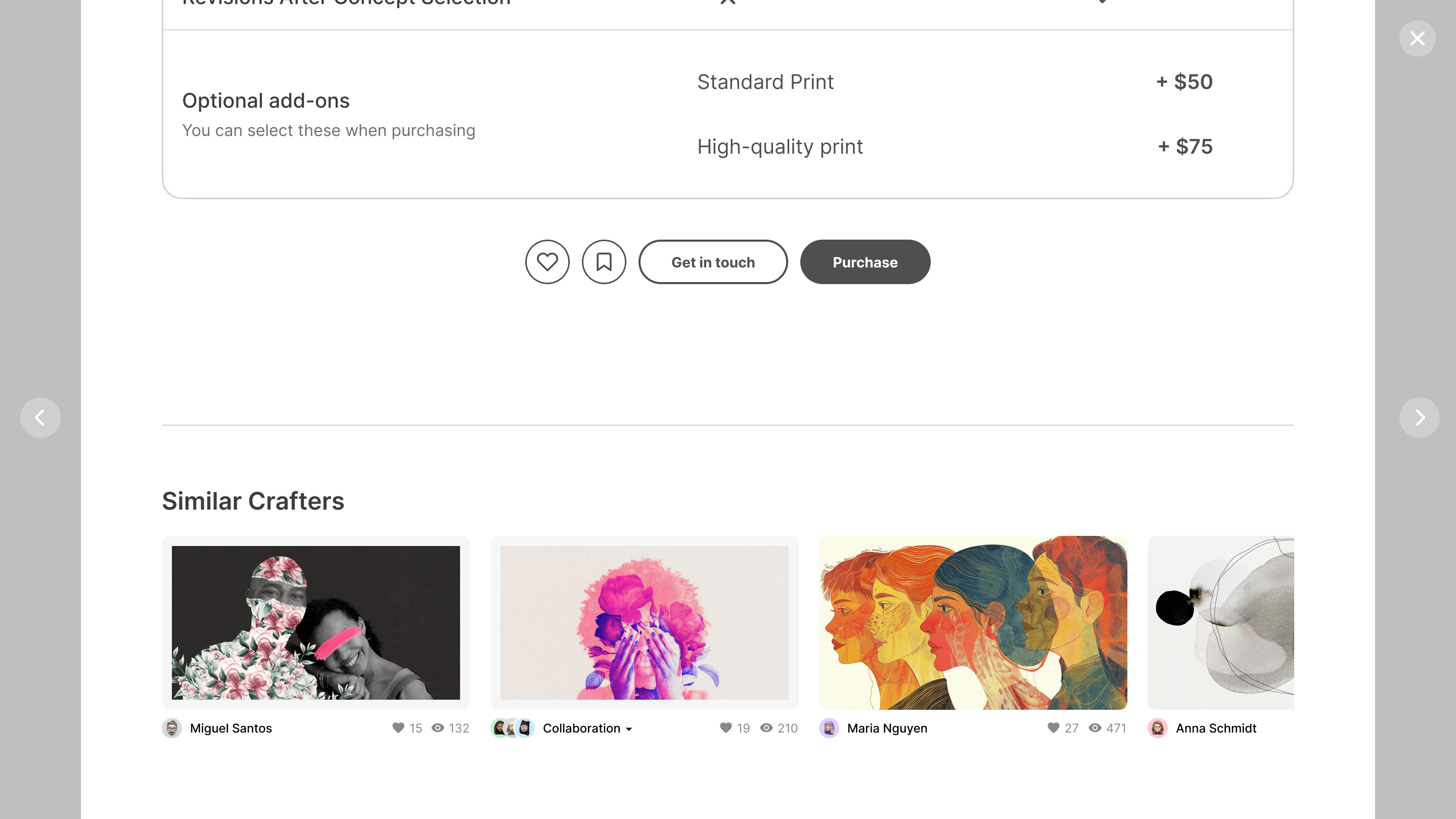The image size is (1456, 819).
Task: Go to the previous item with left arrow
Action: tap(40, 418)
